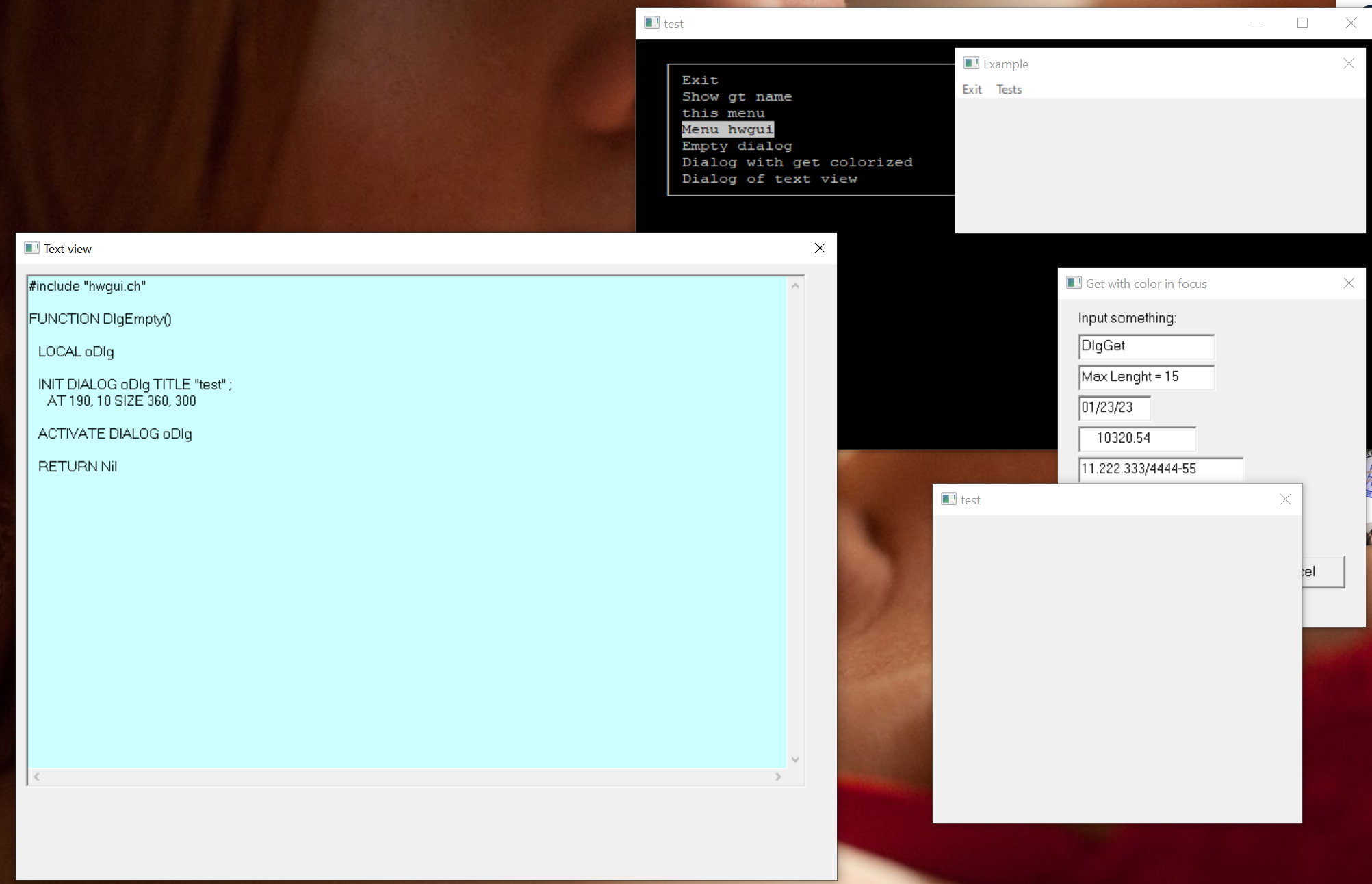1372x884 pixels.
Task: Click the small test dialog title icon
Action: point(948,499)
